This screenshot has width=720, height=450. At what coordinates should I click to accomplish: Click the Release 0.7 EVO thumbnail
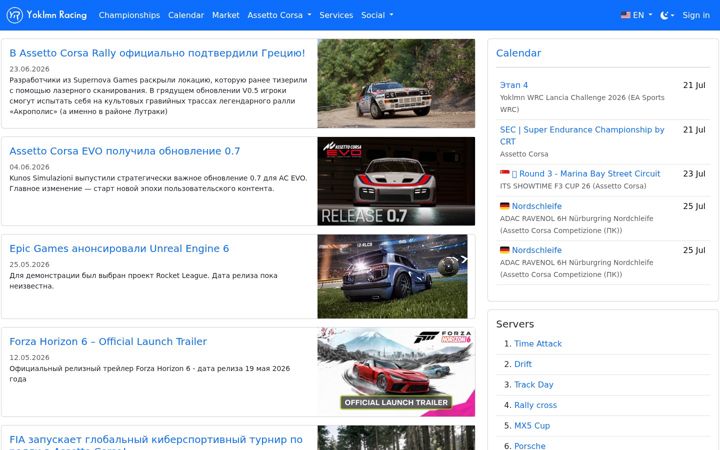pyautogui.click(x=396, y=181)
